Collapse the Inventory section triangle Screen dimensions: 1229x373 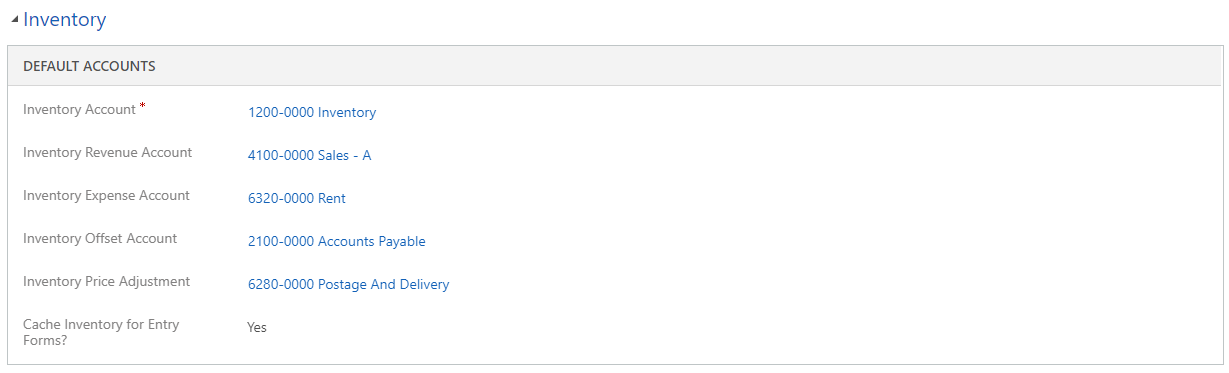point(14,20)
